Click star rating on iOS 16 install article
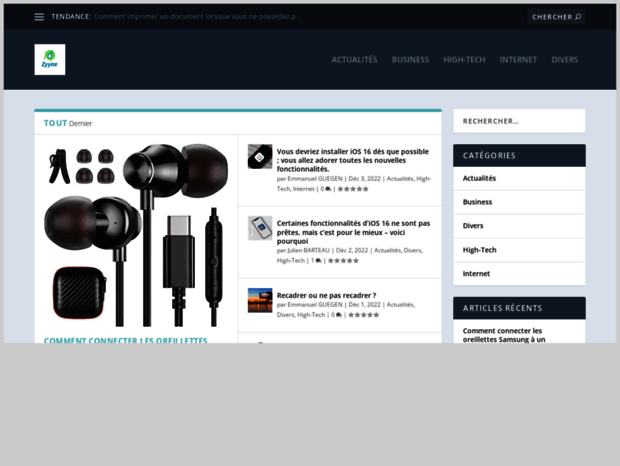This screenshot has width=620, height=466. coord(353,189)
